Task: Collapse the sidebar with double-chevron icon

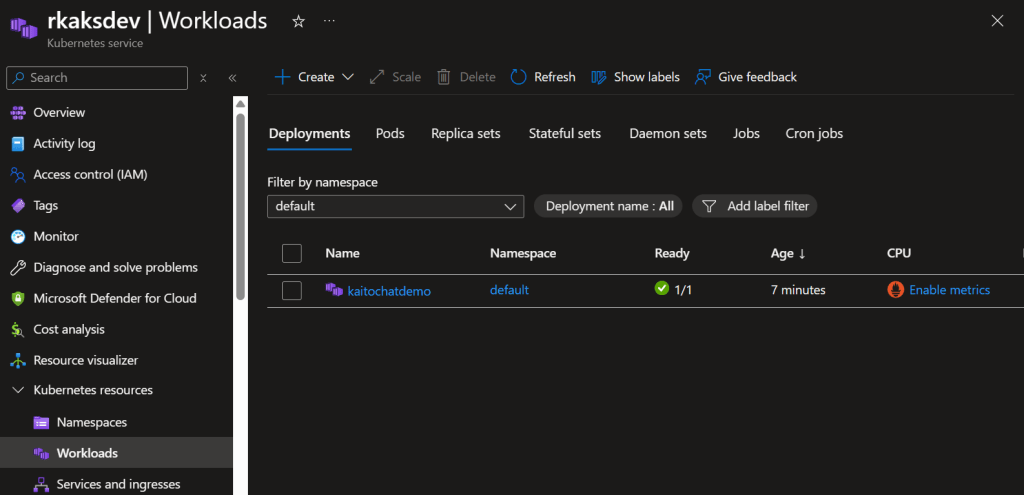Action: (232, 78)
